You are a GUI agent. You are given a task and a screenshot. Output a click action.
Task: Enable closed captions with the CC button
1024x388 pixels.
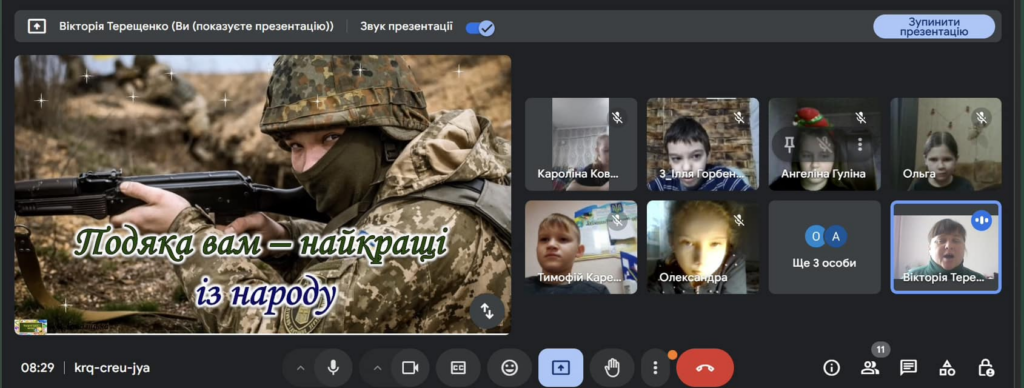pos(458,368)
